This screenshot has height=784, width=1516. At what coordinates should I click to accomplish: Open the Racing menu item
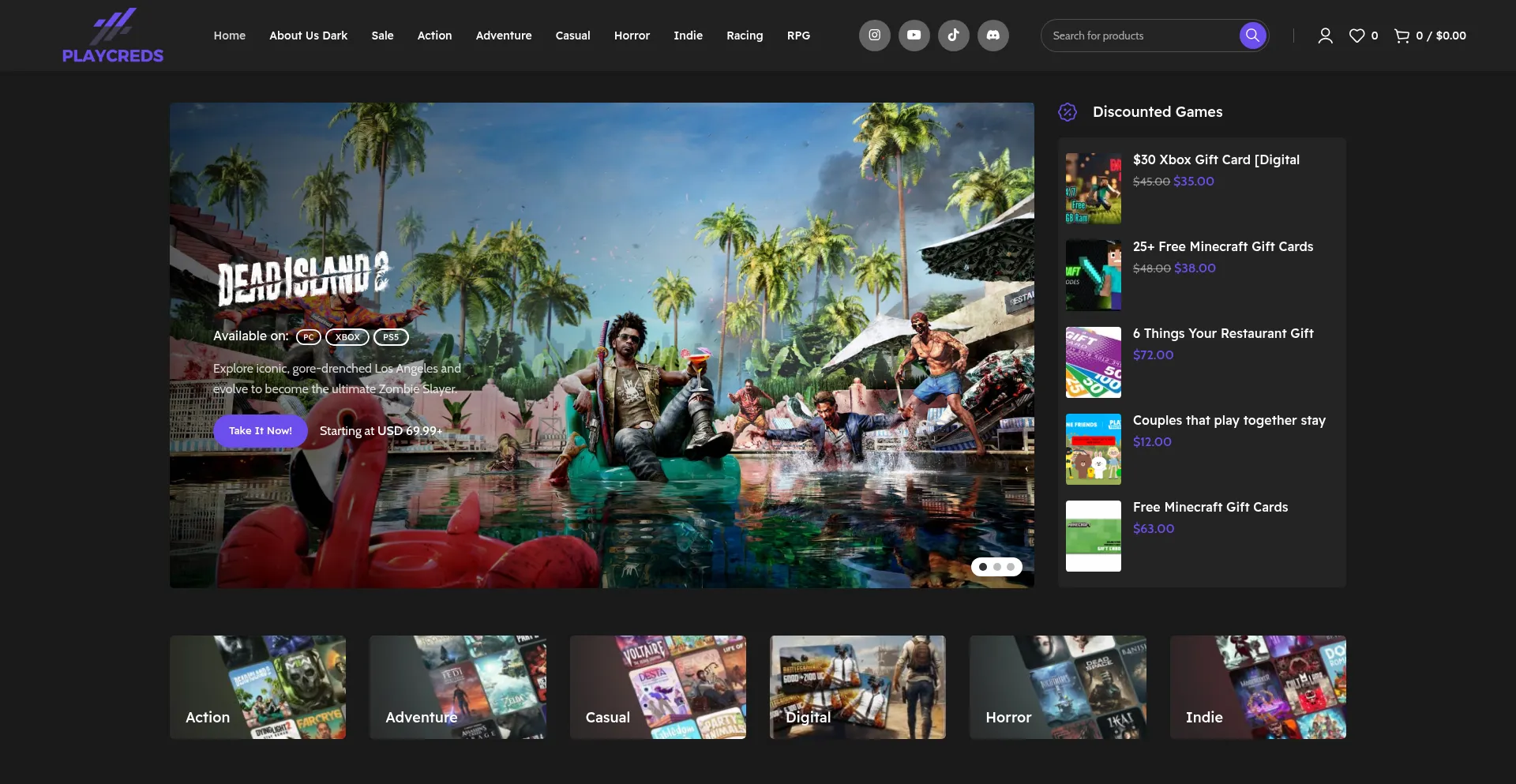pos(745,36)
